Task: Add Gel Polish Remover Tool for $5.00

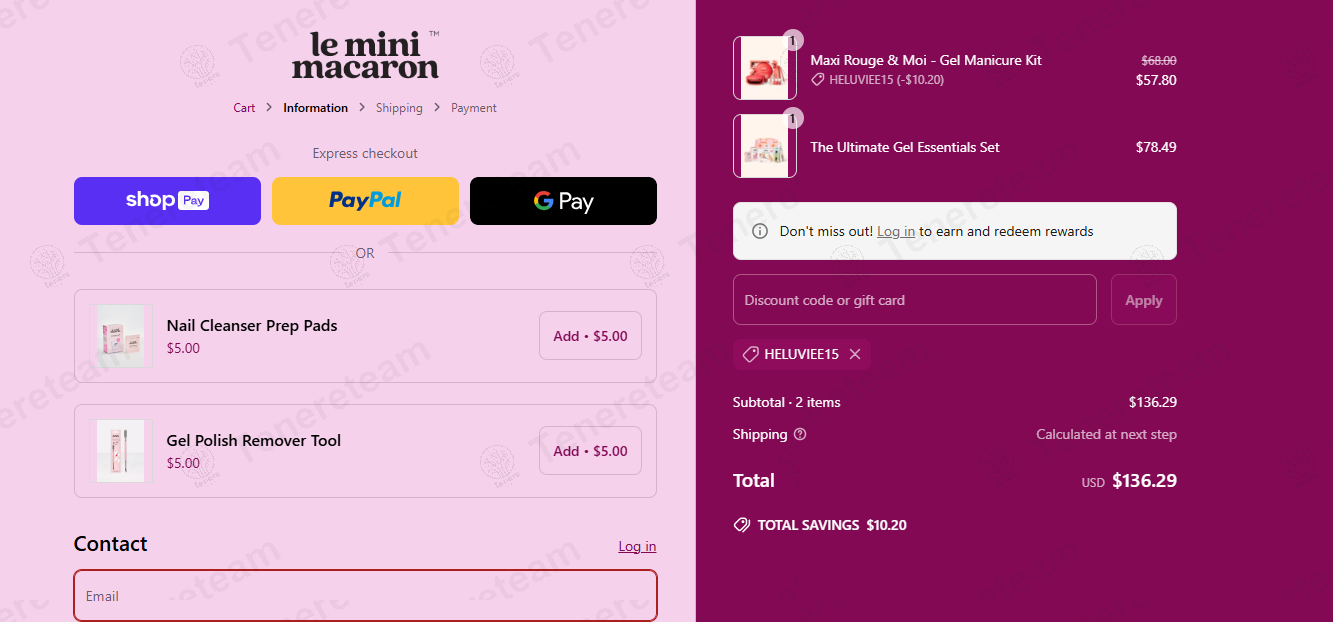Action: pos(590,451)
